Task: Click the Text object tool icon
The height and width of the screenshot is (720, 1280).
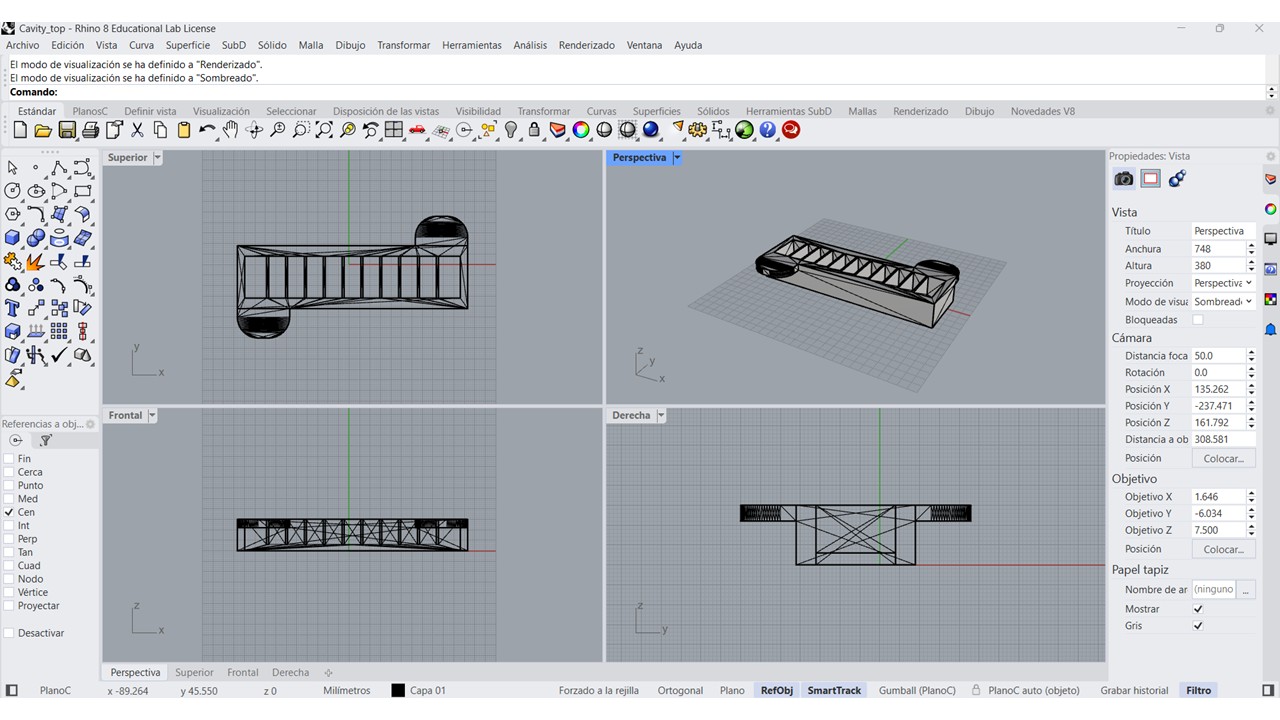Action: point(13,308)
